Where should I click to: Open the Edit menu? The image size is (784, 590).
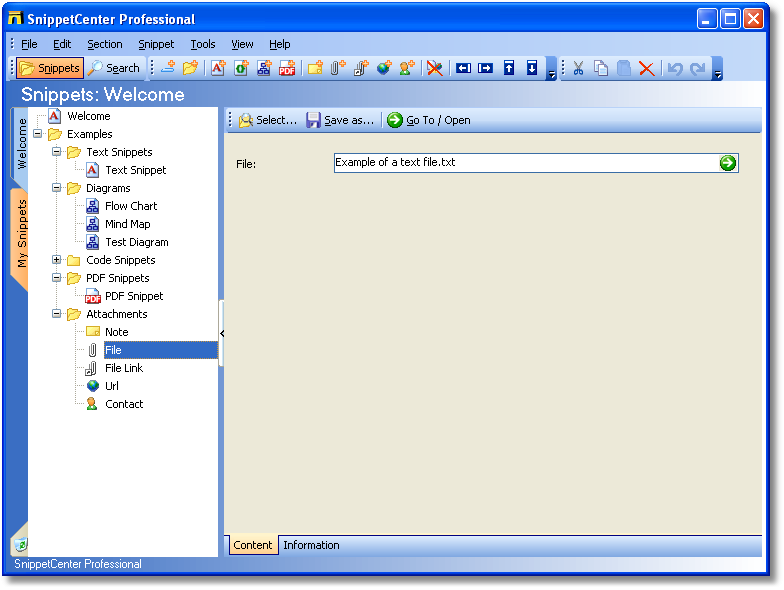click(x=62, y=44)
